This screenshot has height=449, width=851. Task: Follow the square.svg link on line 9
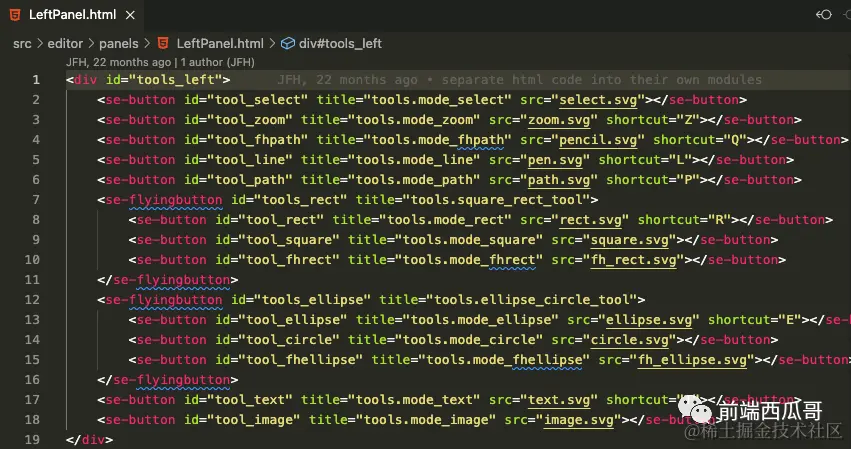tap(630, 240)
